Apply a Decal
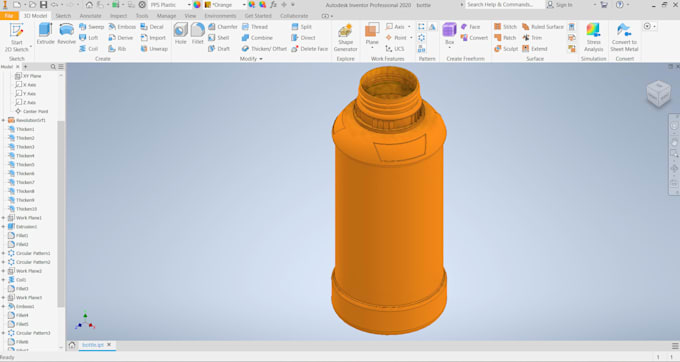This screenshot has height=362, width=680. tap(152, 27)
